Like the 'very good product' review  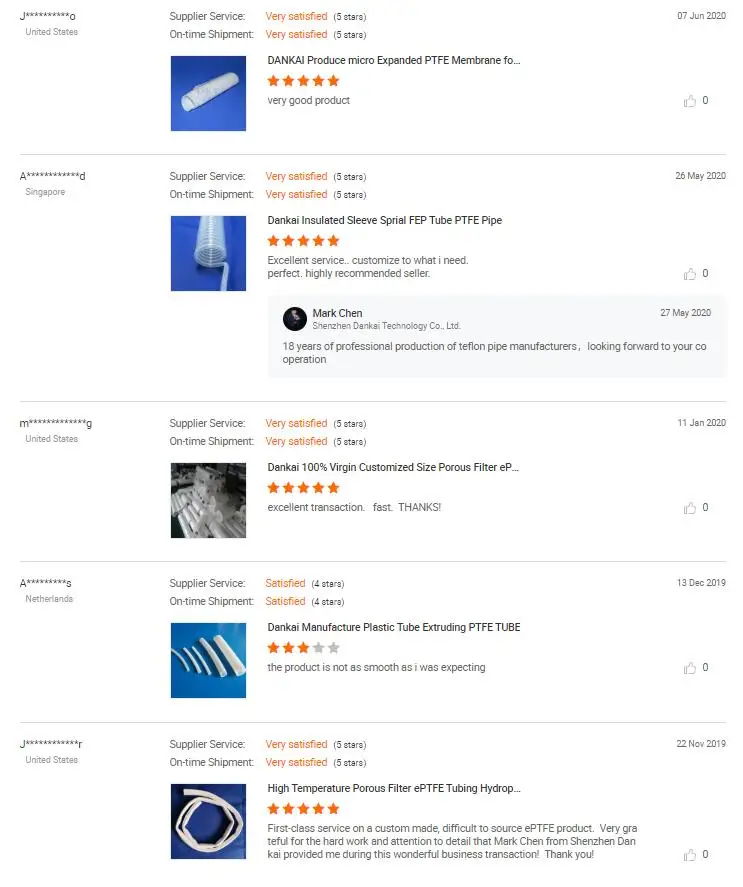[690, 101]
